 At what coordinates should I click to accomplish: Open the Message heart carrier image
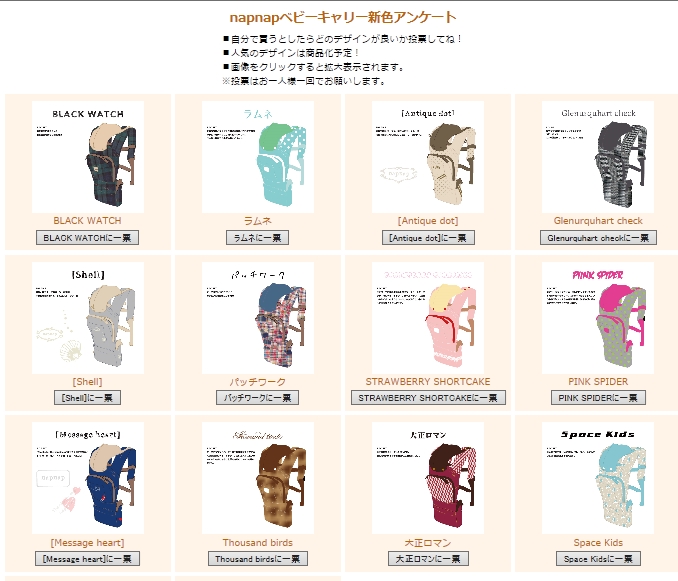tap(88, 478)
